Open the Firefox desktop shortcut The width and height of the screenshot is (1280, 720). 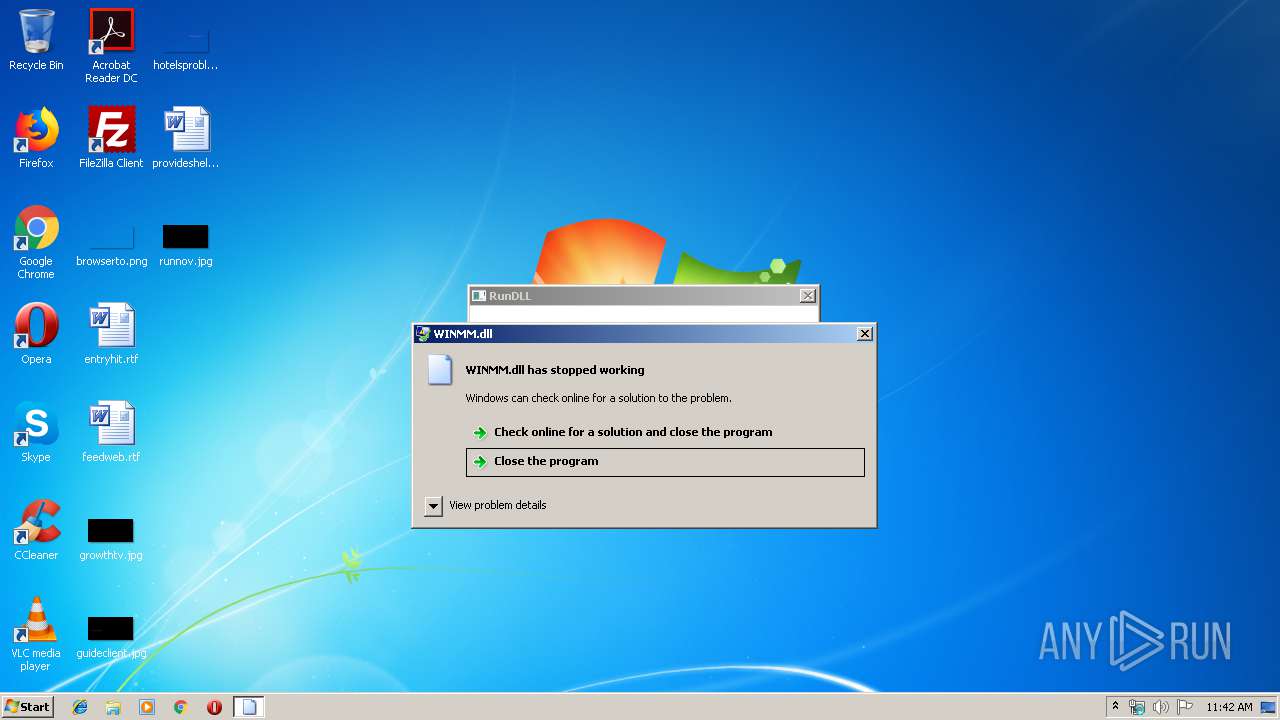click(36, 138)
